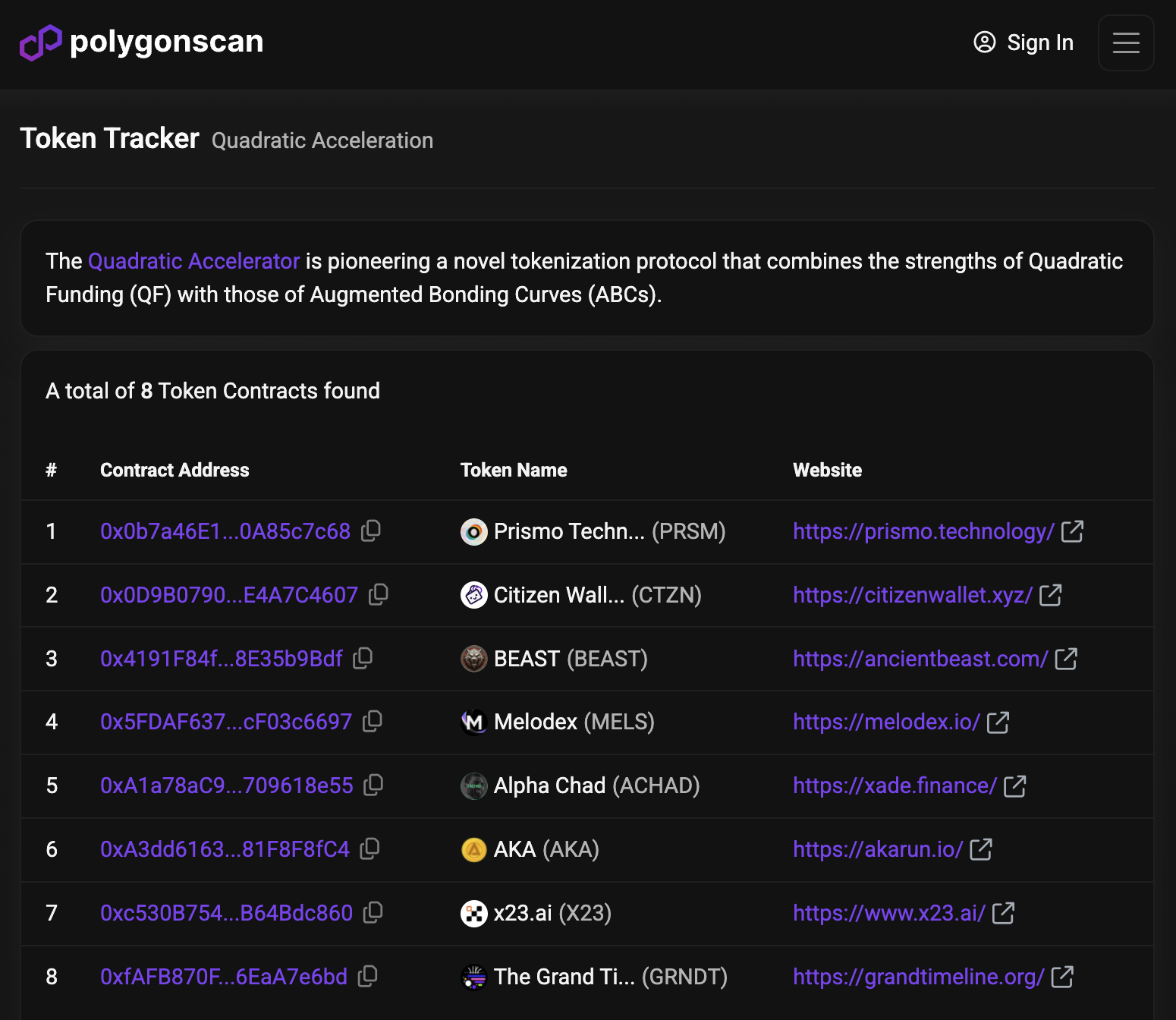
Task: Click the Contract Address column header
Action: point(175,471)
